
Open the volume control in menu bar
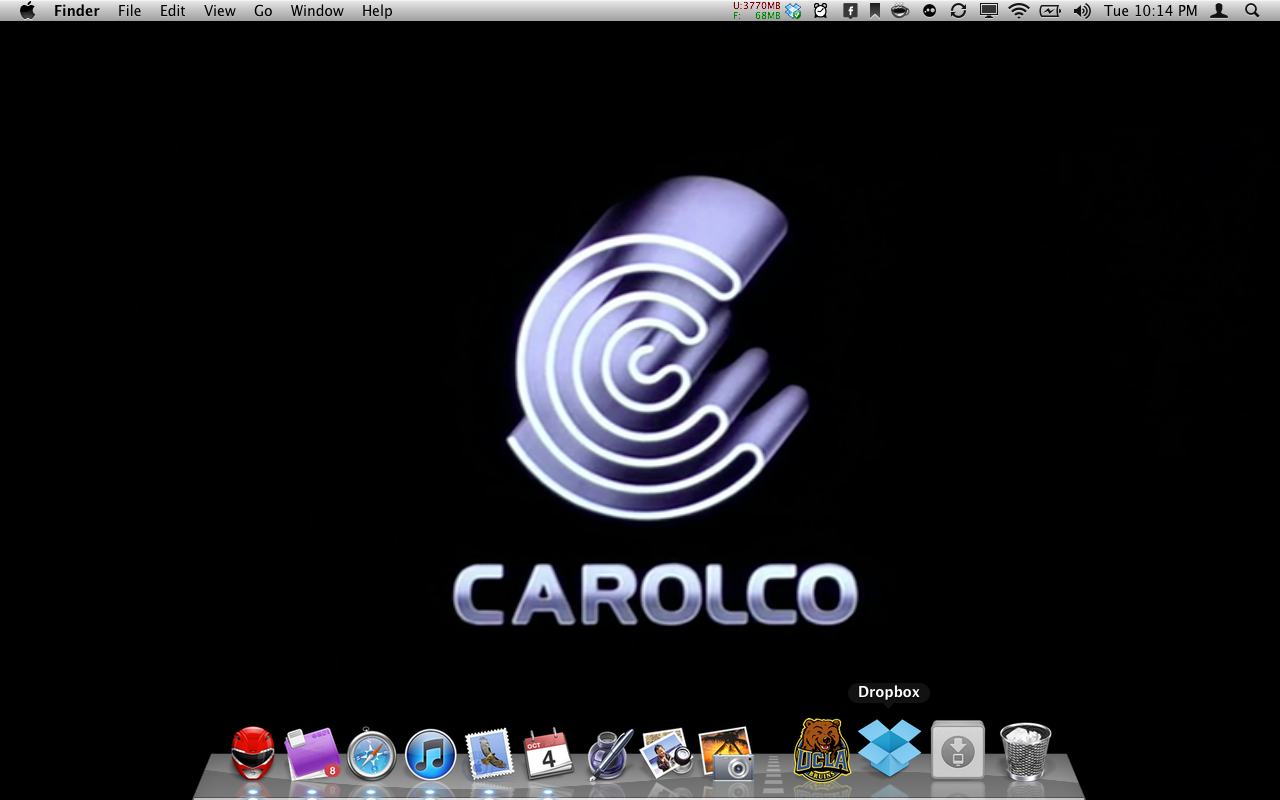click(x=1082, y=11)
